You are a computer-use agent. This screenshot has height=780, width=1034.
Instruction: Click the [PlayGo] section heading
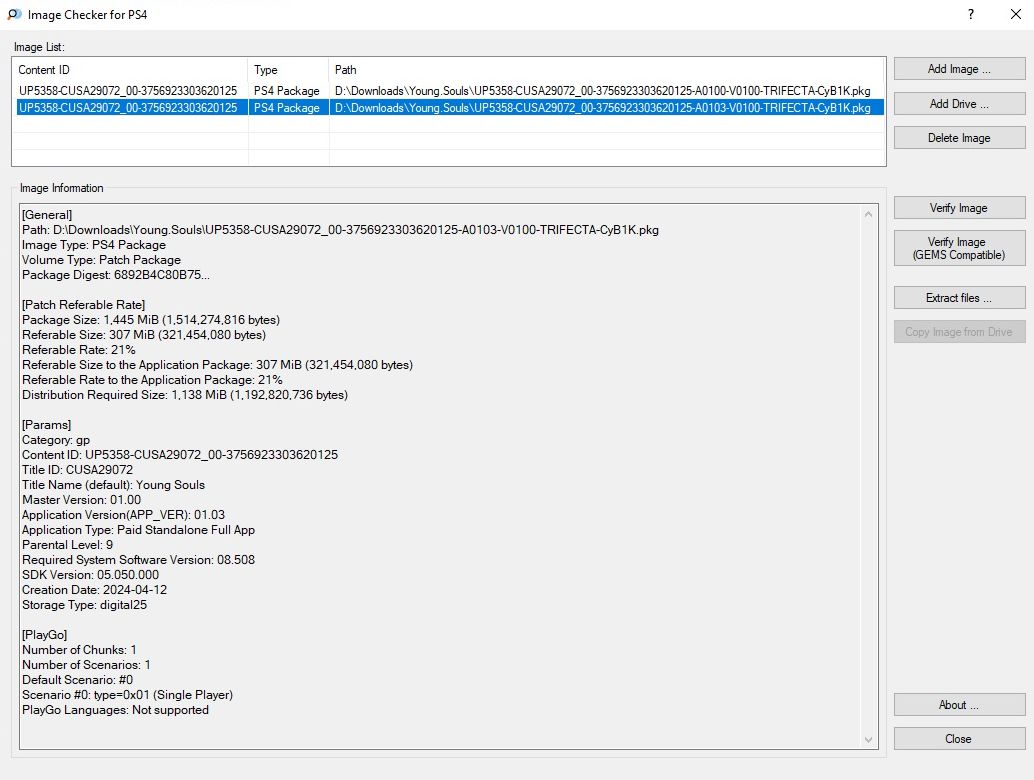tap(45, 635)
